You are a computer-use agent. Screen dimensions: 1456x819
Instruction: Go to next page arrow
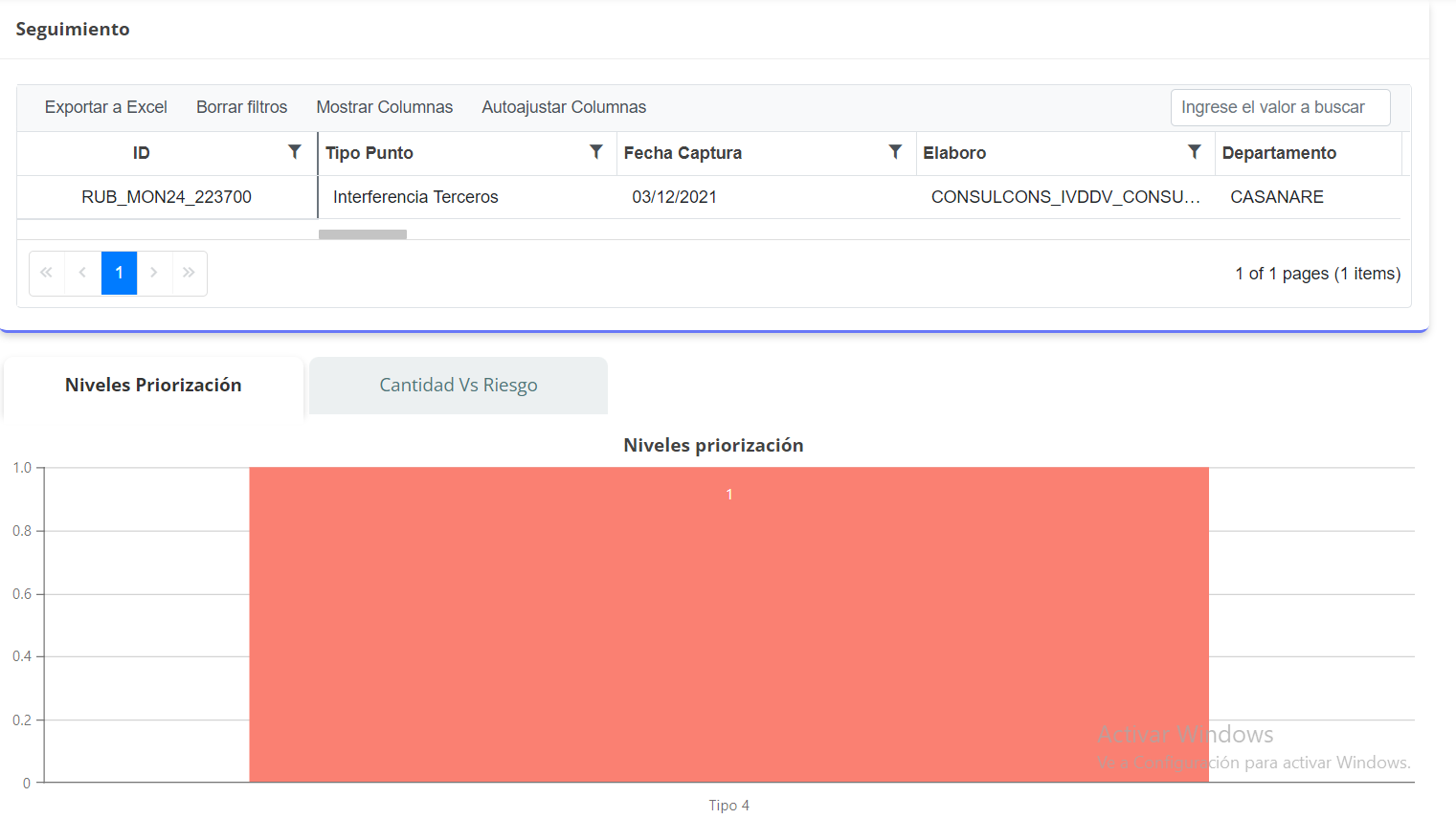pyautogui.click(x=154, y=273)
